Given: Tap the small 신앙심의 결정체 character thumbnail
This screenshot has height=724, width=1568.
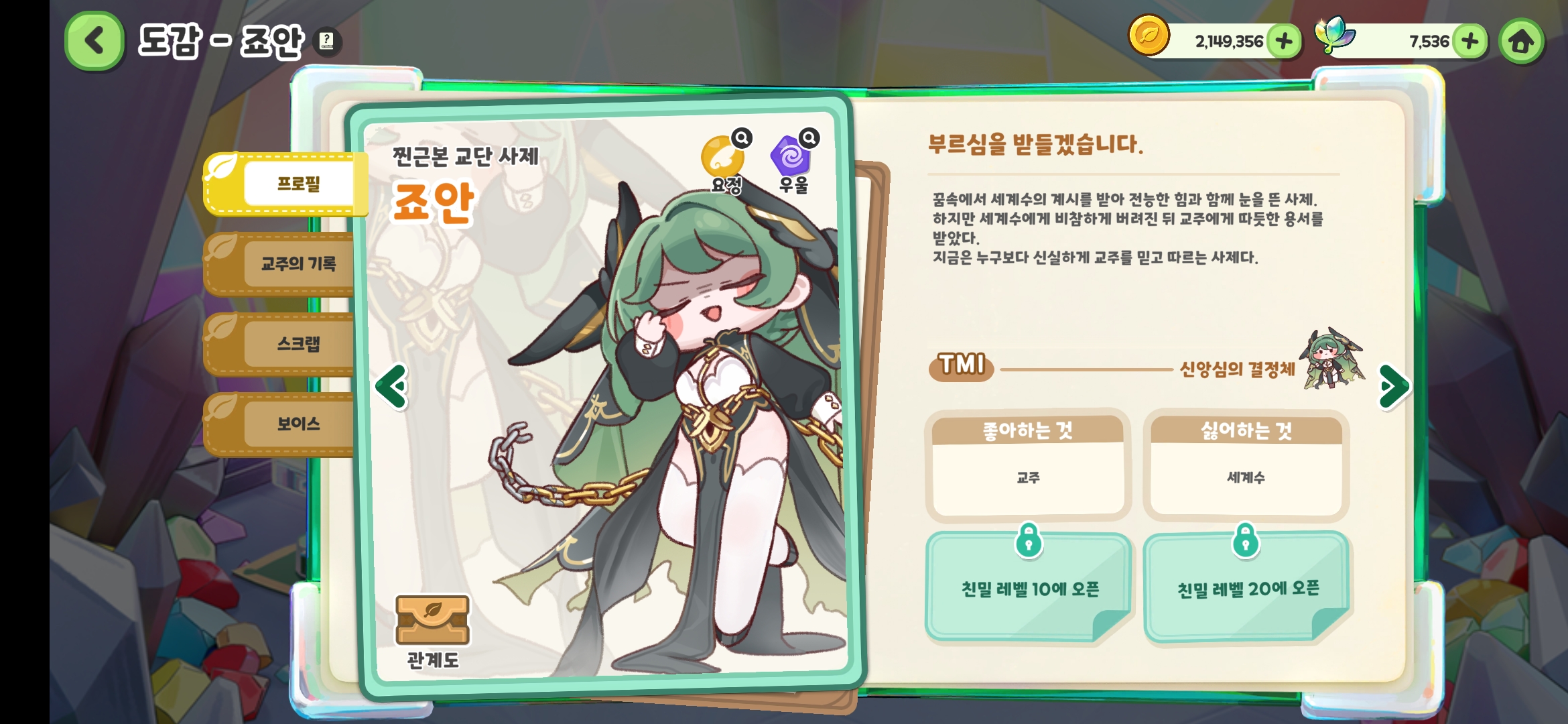Looking at the screenshot, I should 1331,359.
